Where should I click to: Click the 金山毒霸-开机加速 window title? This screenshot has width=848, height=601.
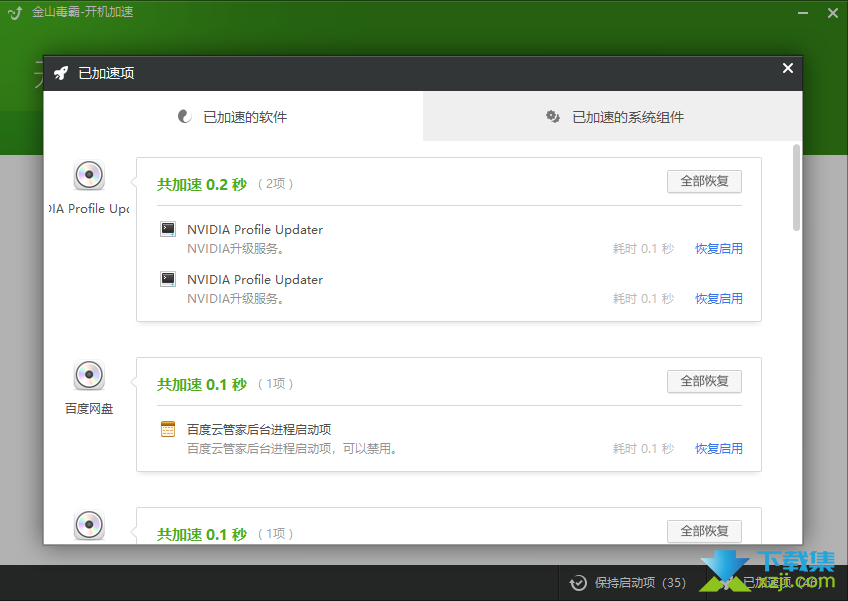(83, 12)
